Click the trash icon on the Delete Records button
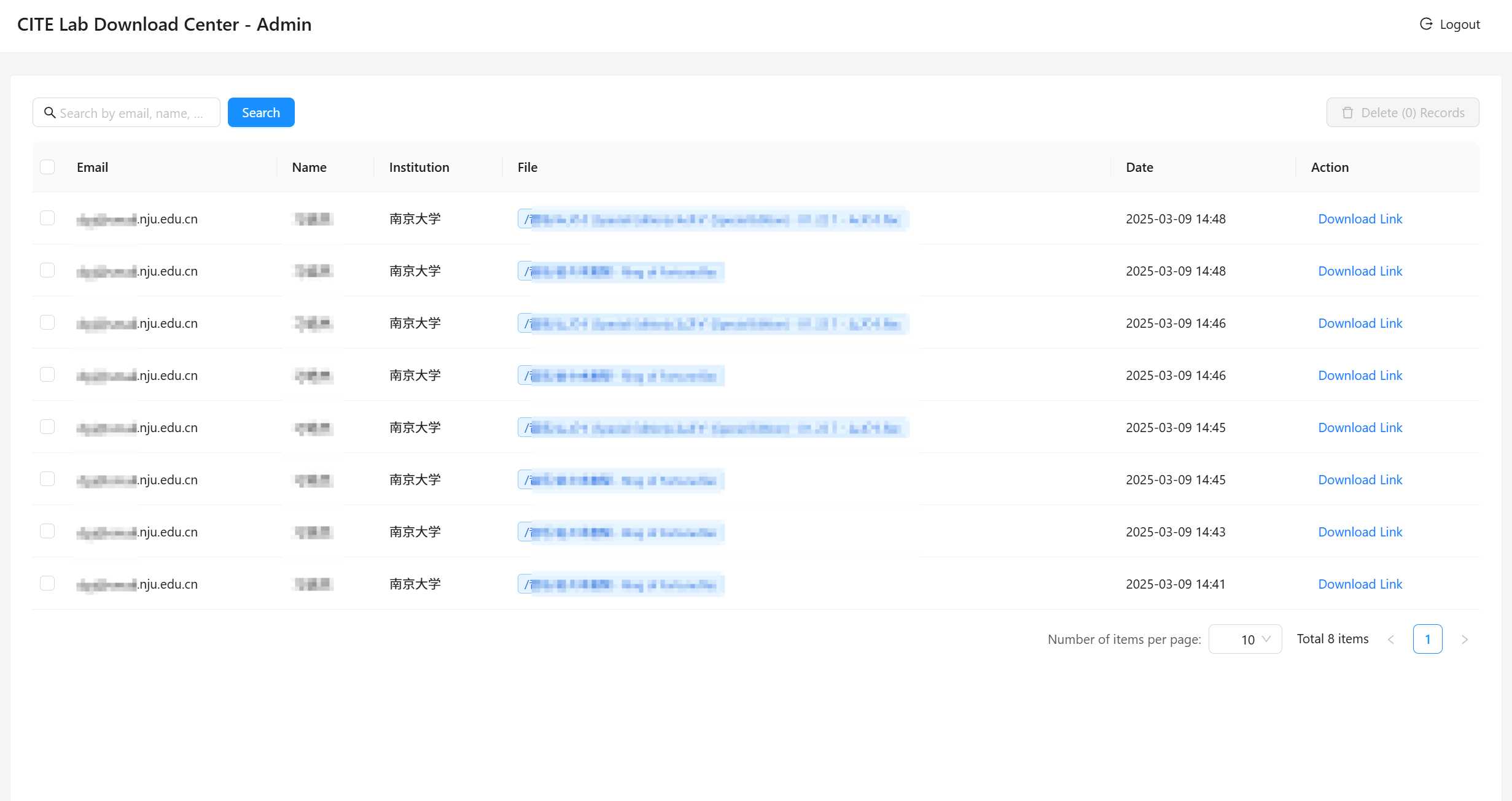This screenshot has width=1512, height=801. [x=1347, y=113]
